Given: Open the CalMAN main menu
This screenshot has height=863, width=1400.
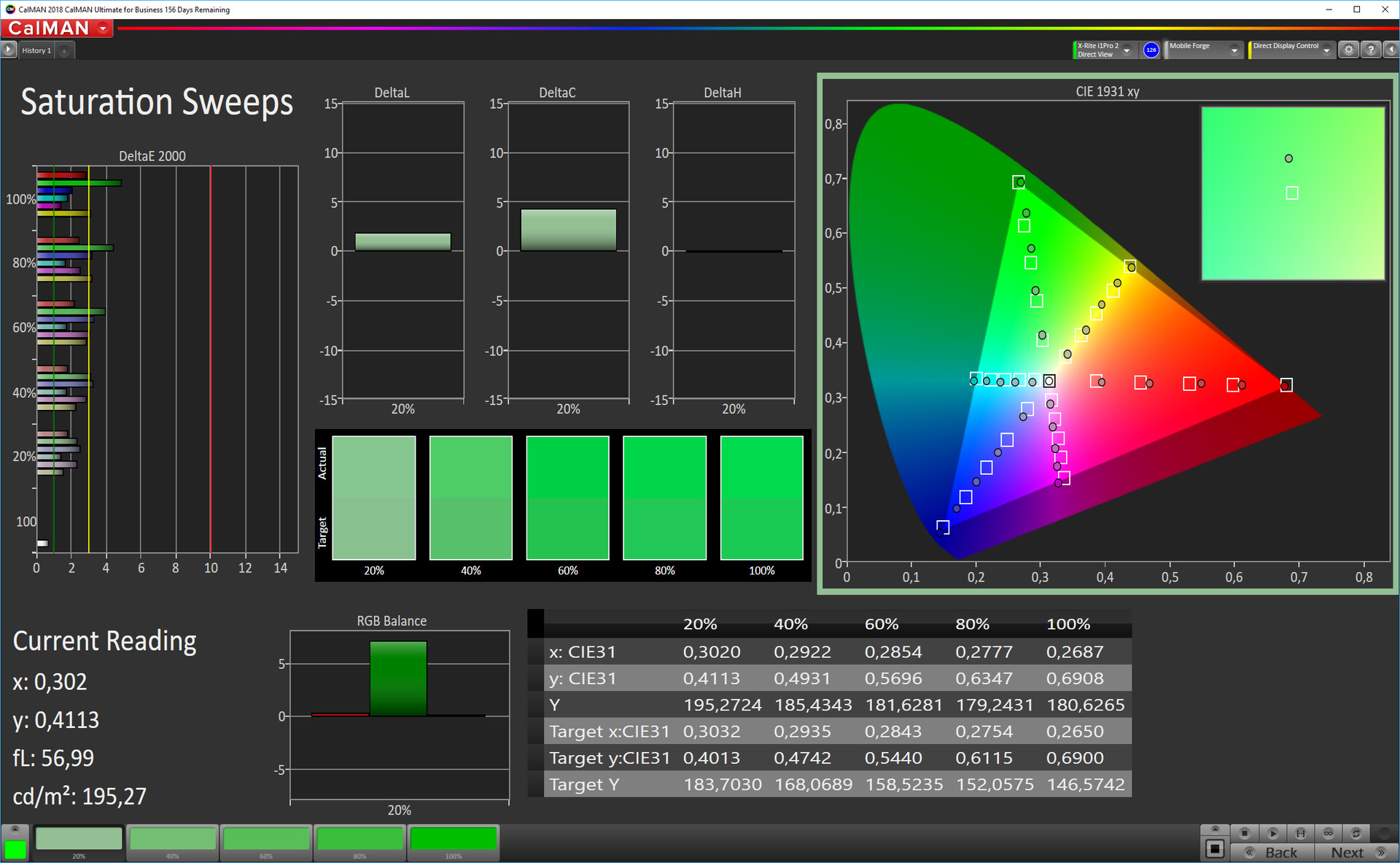Looking at the screenshot, I should coord(104,28).
